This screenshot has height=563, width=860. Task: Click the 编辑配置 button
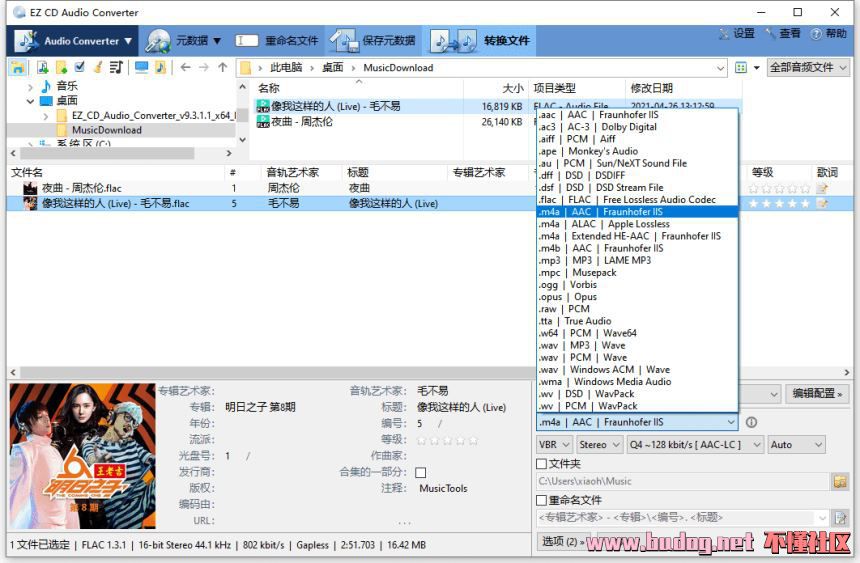click(x=816, y=394)
